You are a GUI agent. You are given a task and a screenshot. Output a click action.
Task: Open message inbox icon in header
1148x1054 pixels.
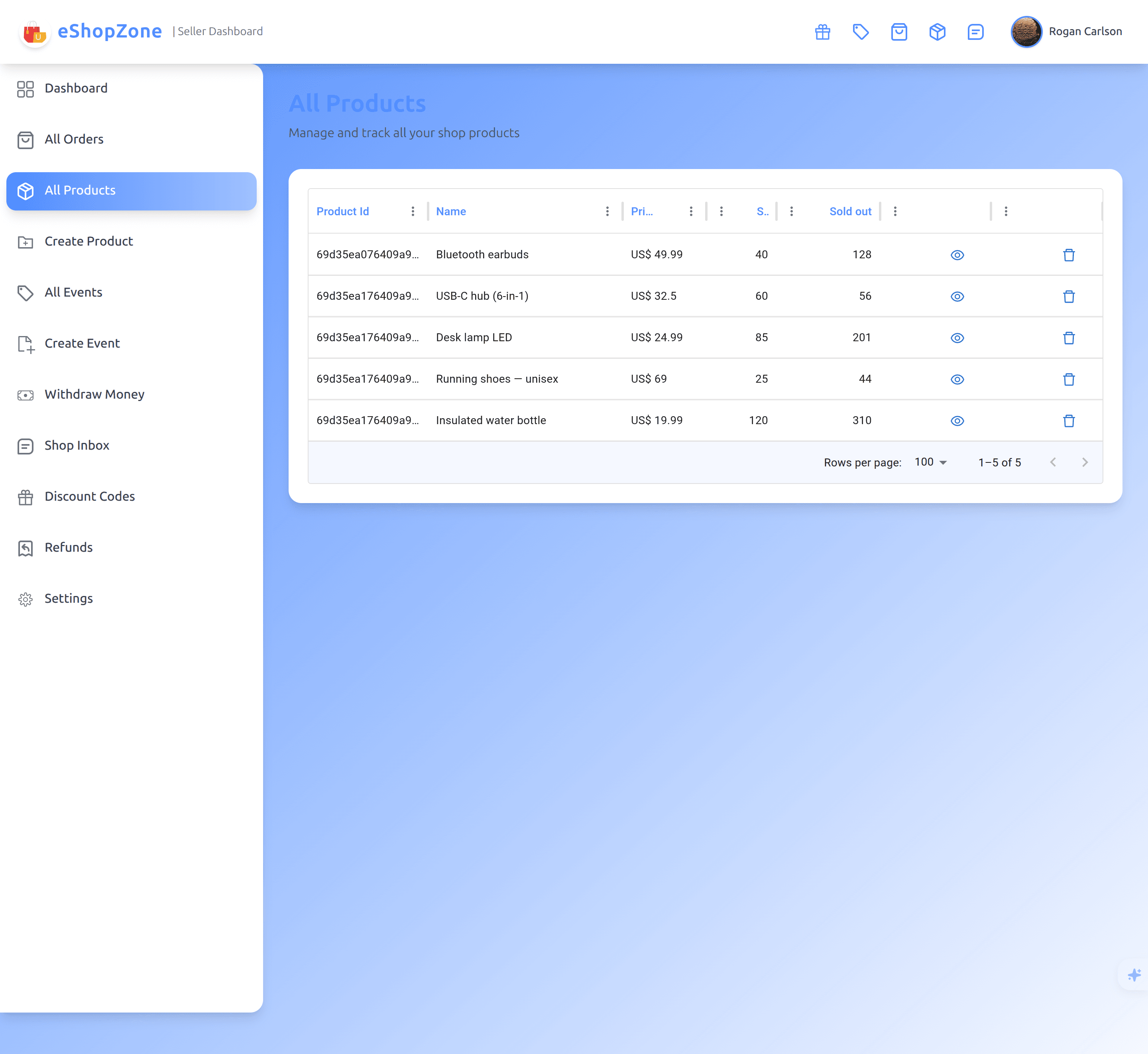(975, 32)
